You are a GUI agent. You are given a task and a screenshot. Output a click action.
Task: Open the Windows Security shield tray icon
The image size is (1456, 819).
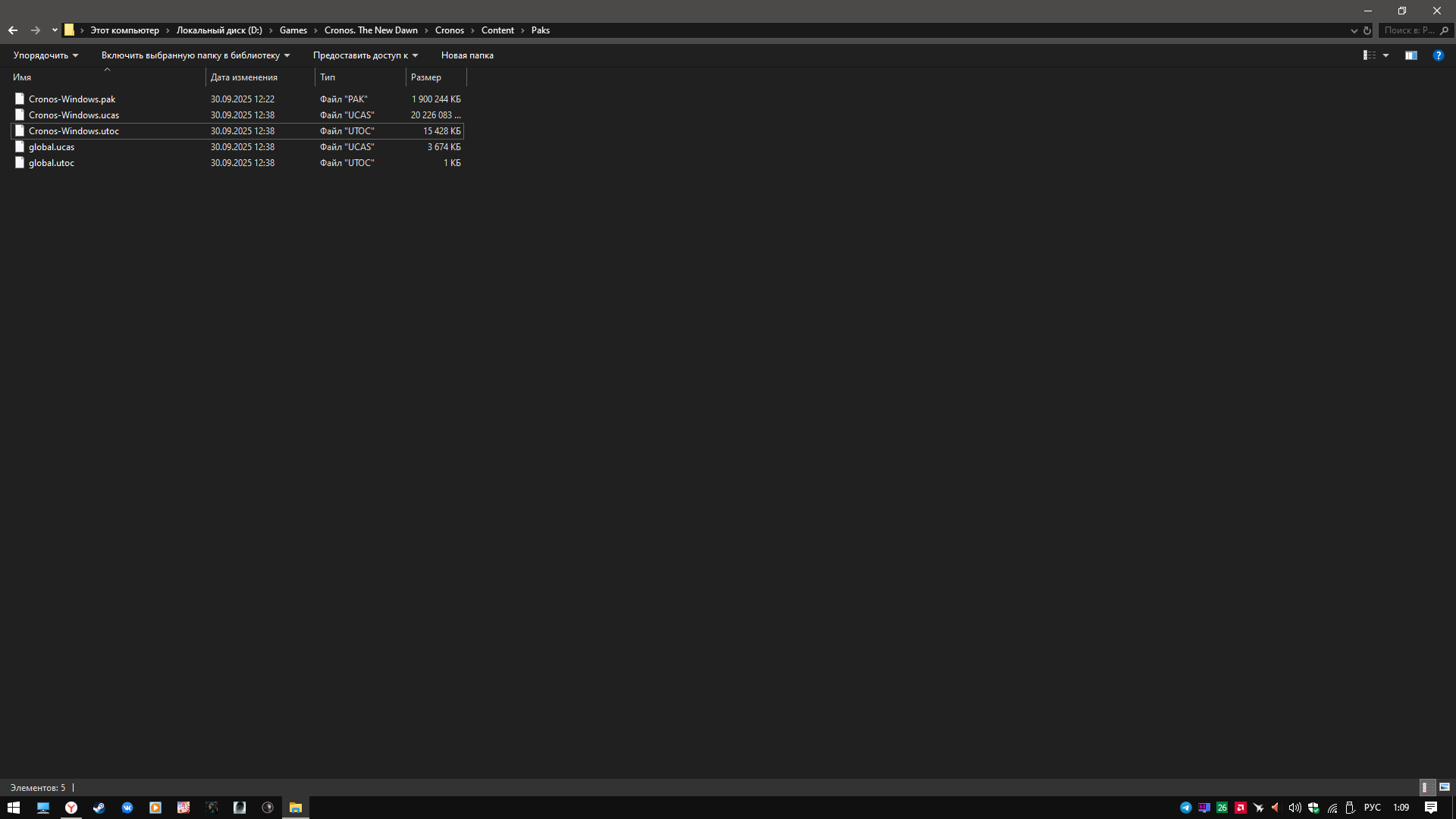point(1313,808)
